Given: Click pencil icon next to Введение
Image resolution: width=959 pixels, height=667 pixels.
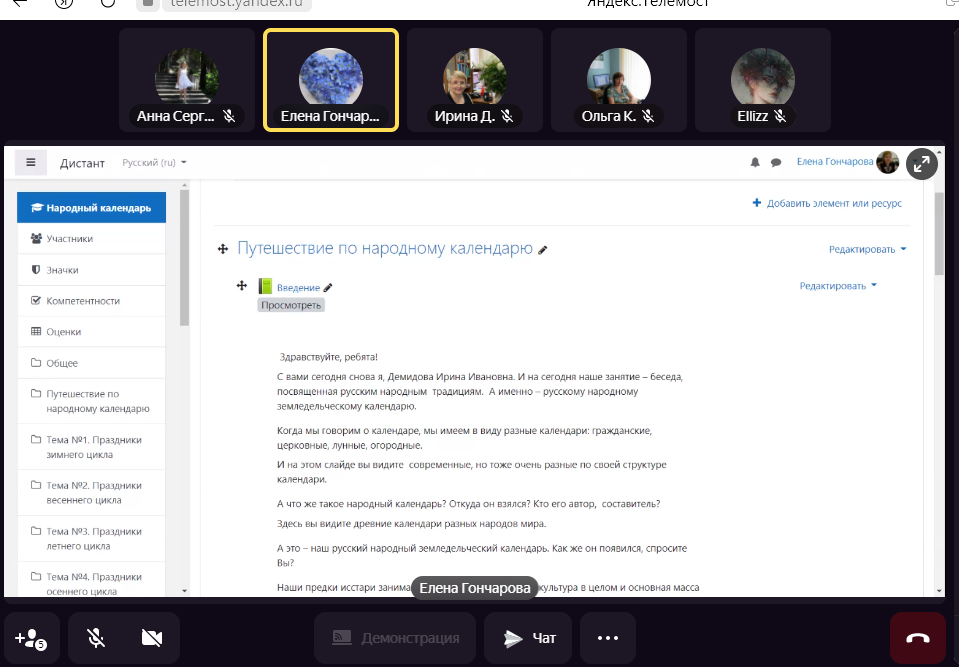Looking at the screenshot, I should point(328,288).
